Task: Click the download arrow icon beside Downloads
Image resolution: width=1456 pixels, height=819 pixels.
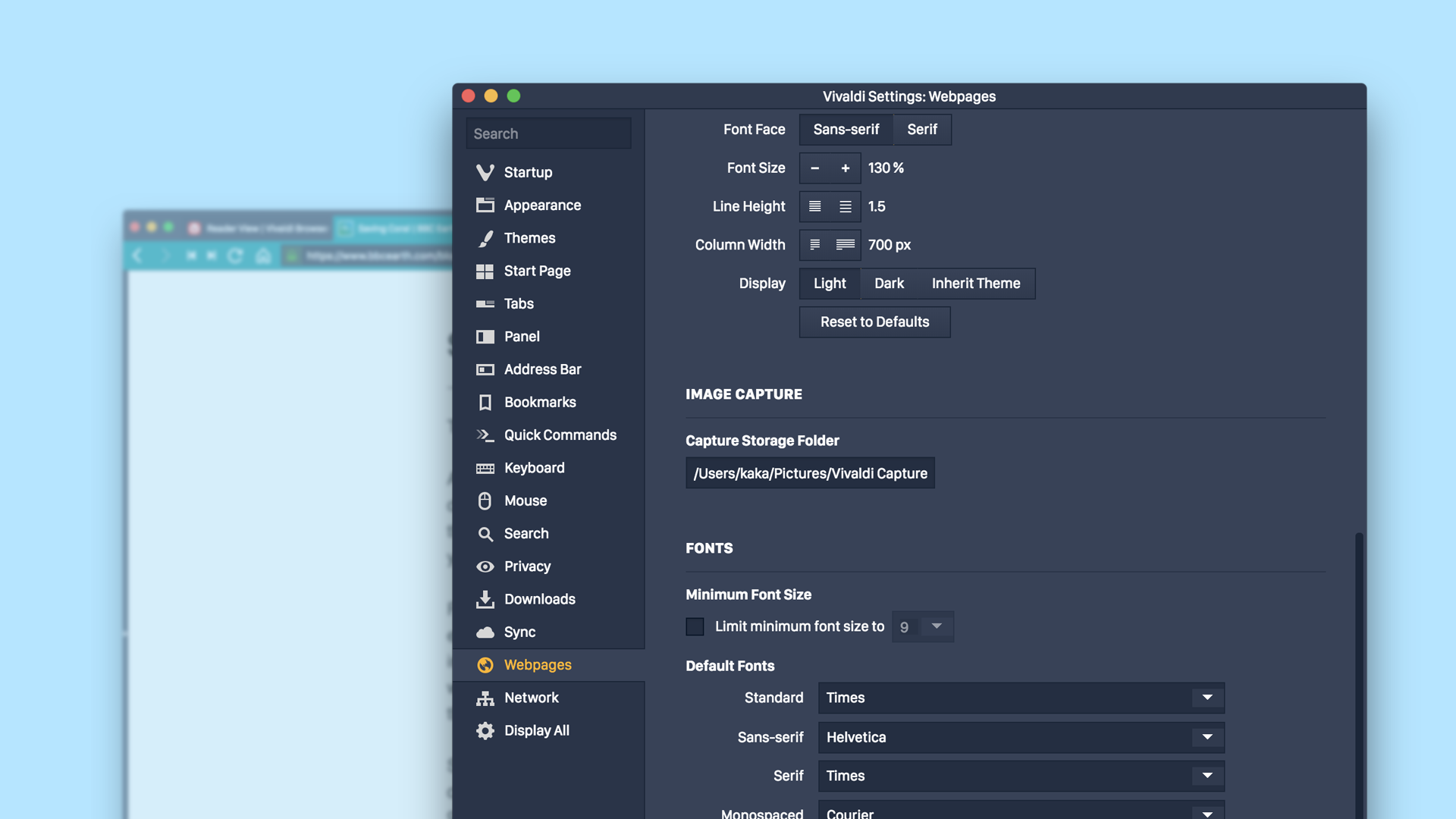Action: [x=485, y=599]
